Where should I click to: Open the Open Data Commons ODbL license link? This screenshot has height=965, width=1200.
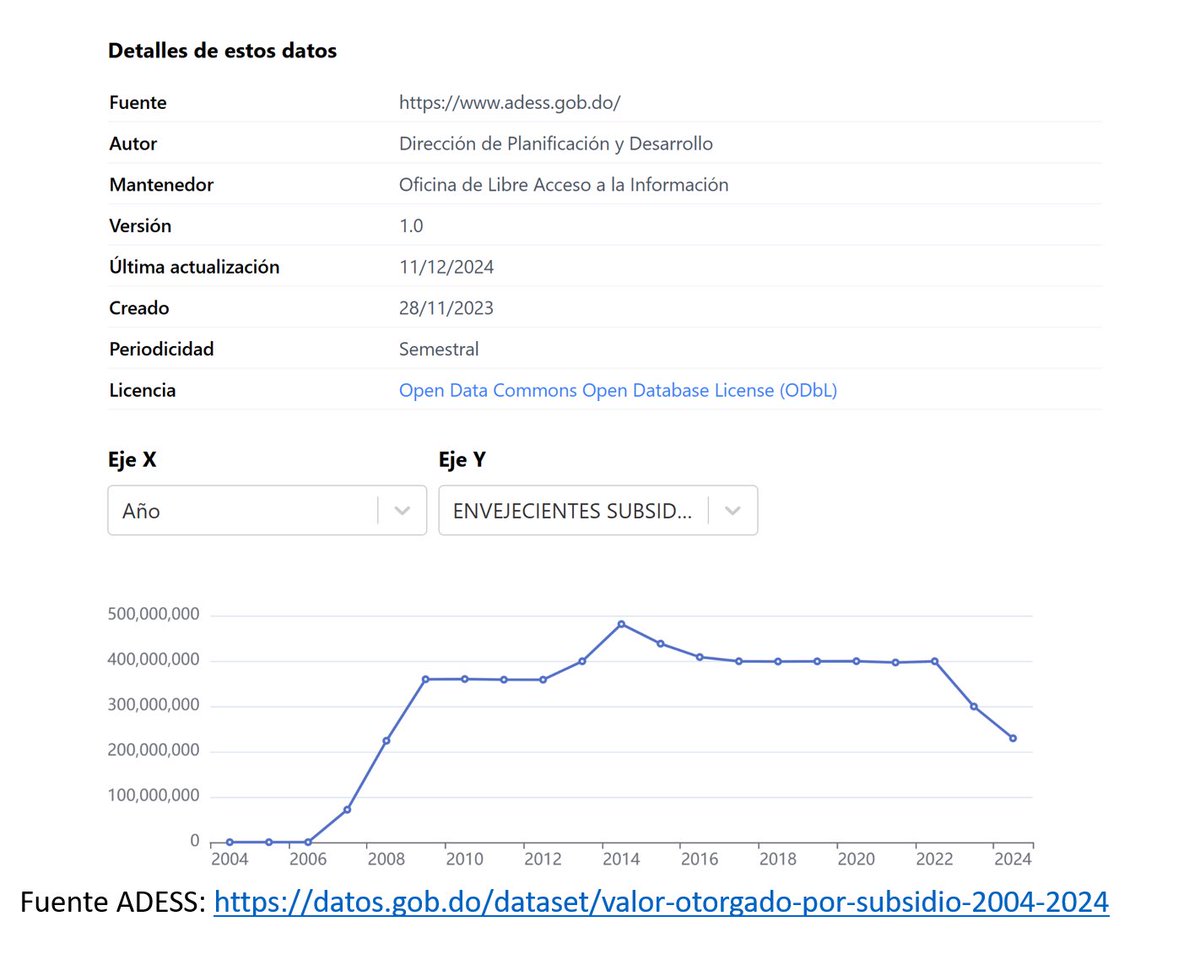(618, 390)
